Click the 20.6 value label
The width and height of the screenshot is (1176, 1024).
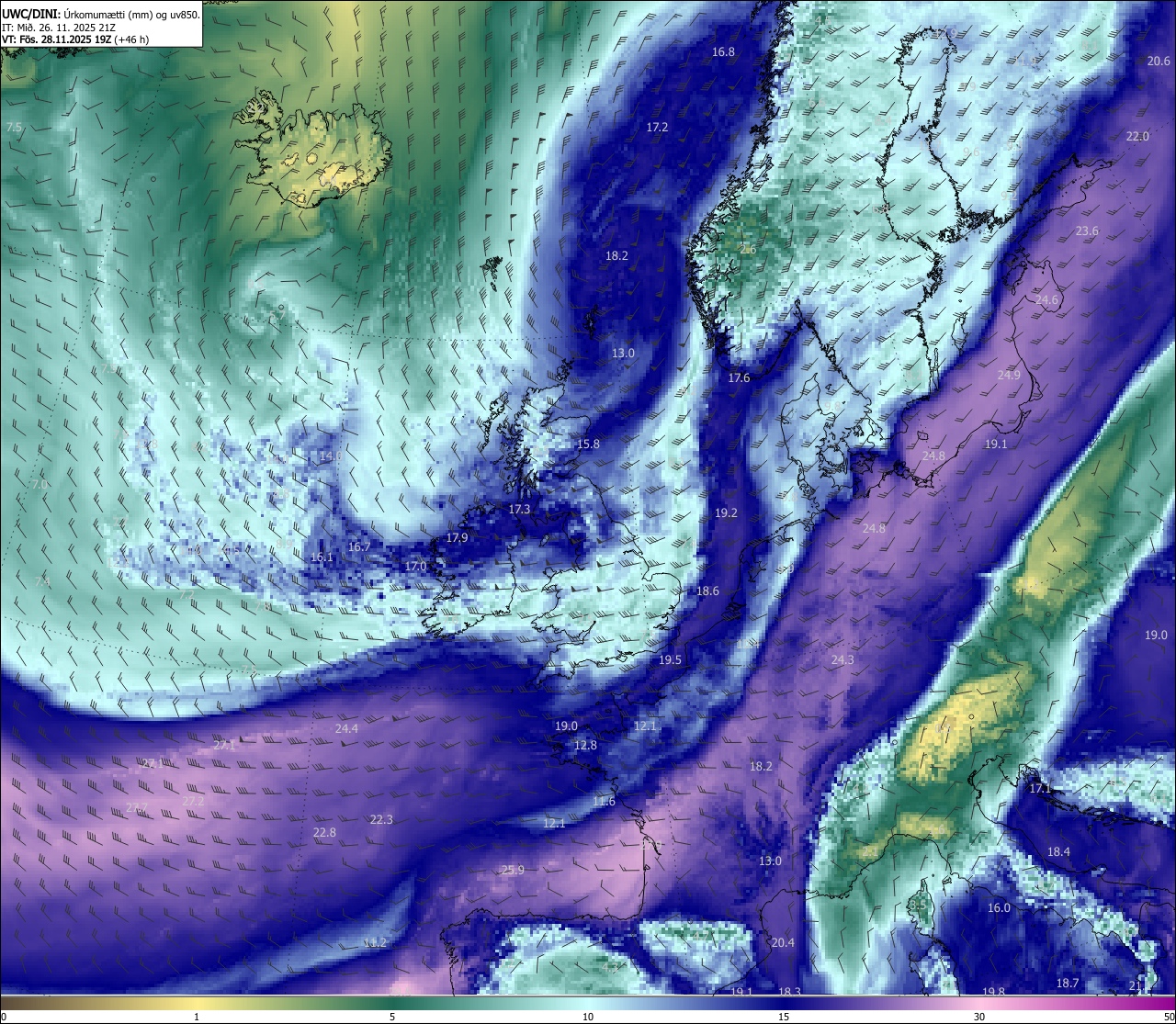tap(1159, 62)
